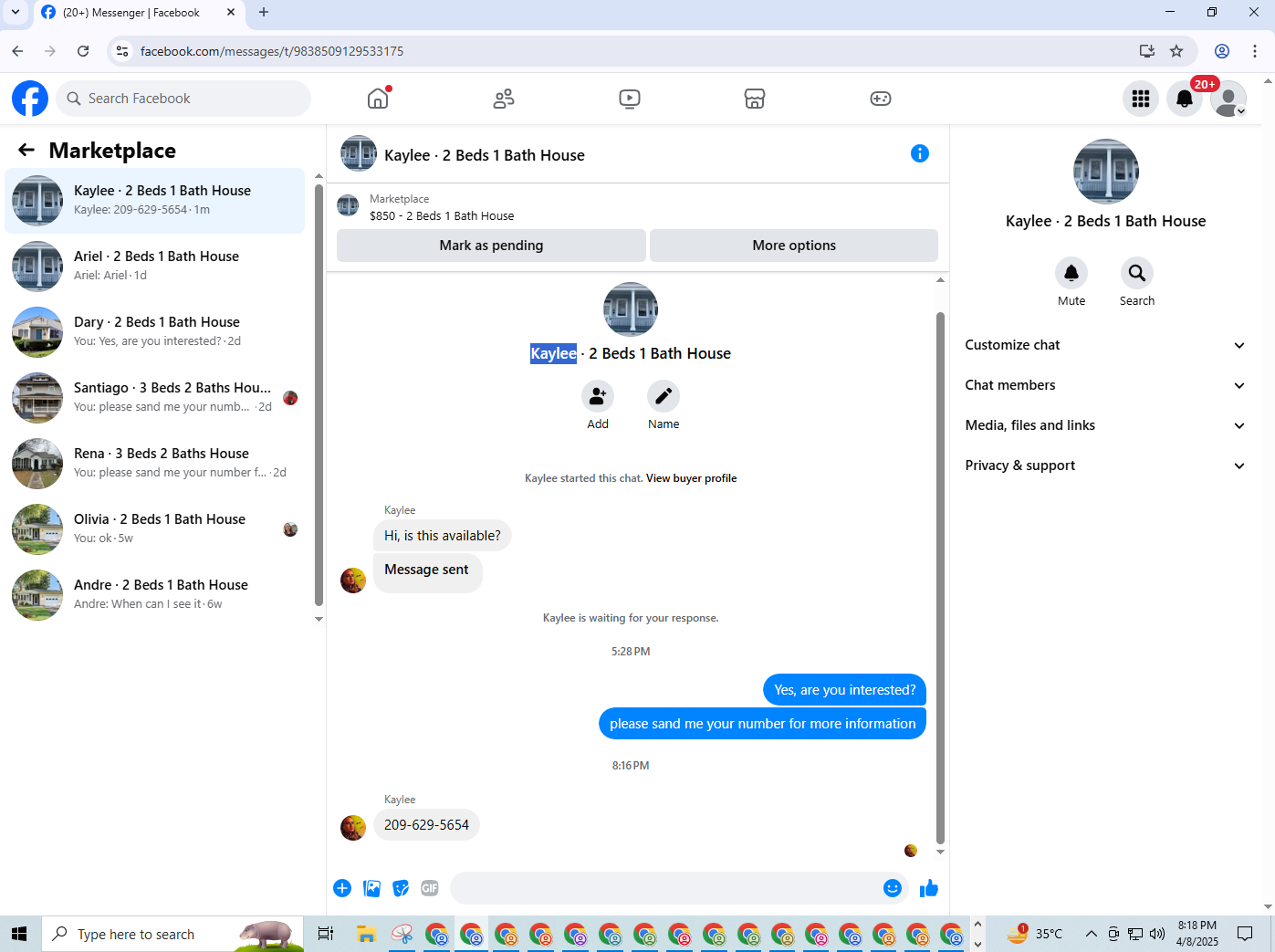Click the conversation header listing thumbnail
This screenshot has height=952, width=1275.
(359, 154)
